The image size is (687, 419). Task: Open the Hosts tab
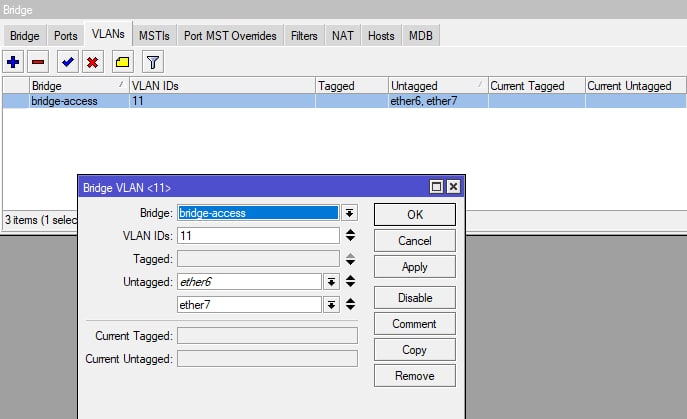point(381,36)
